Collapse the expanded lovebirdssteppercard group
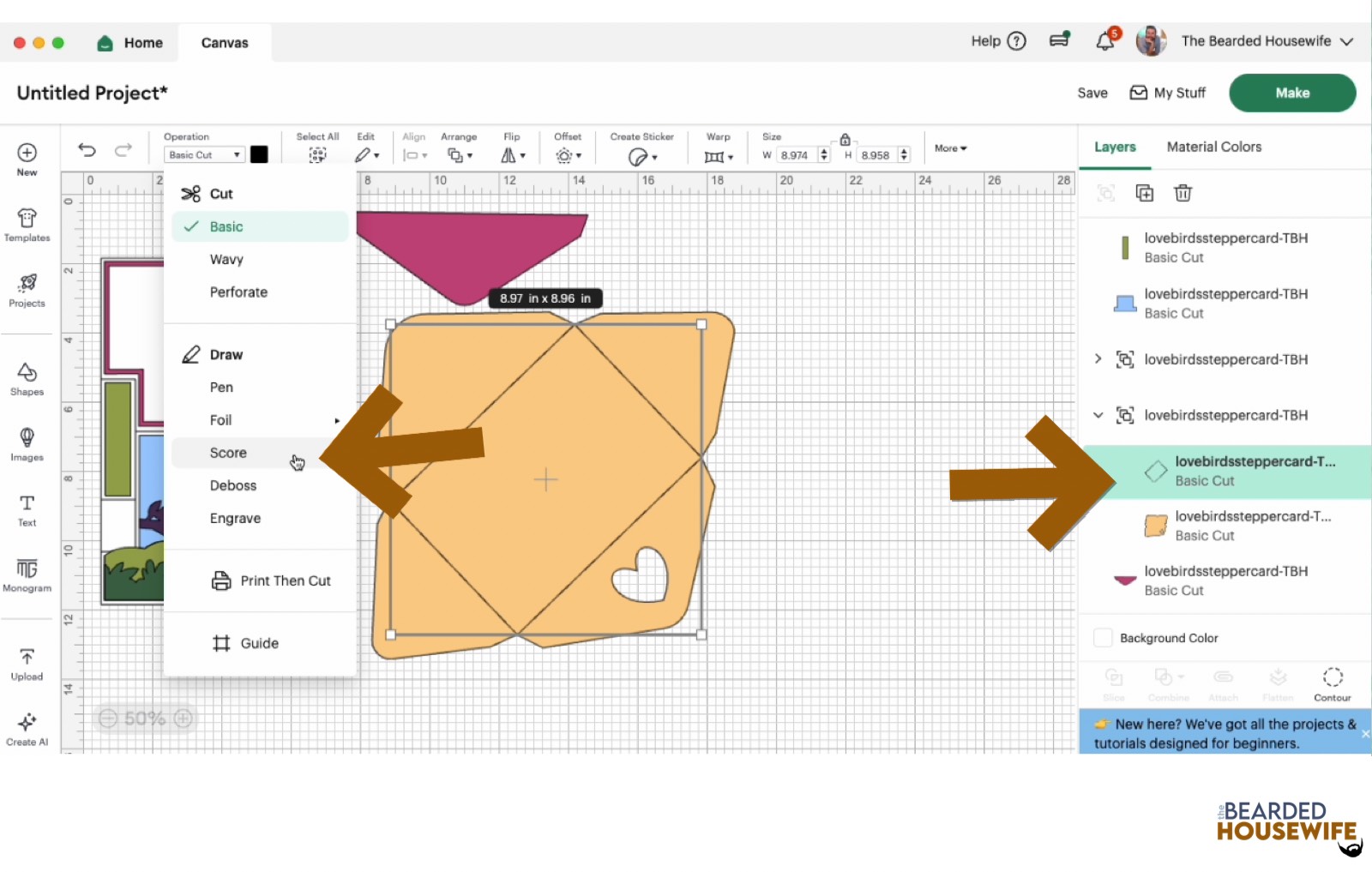This screenshot has height=872, width=1372. pyautogui.click(x=1098, y=415)
